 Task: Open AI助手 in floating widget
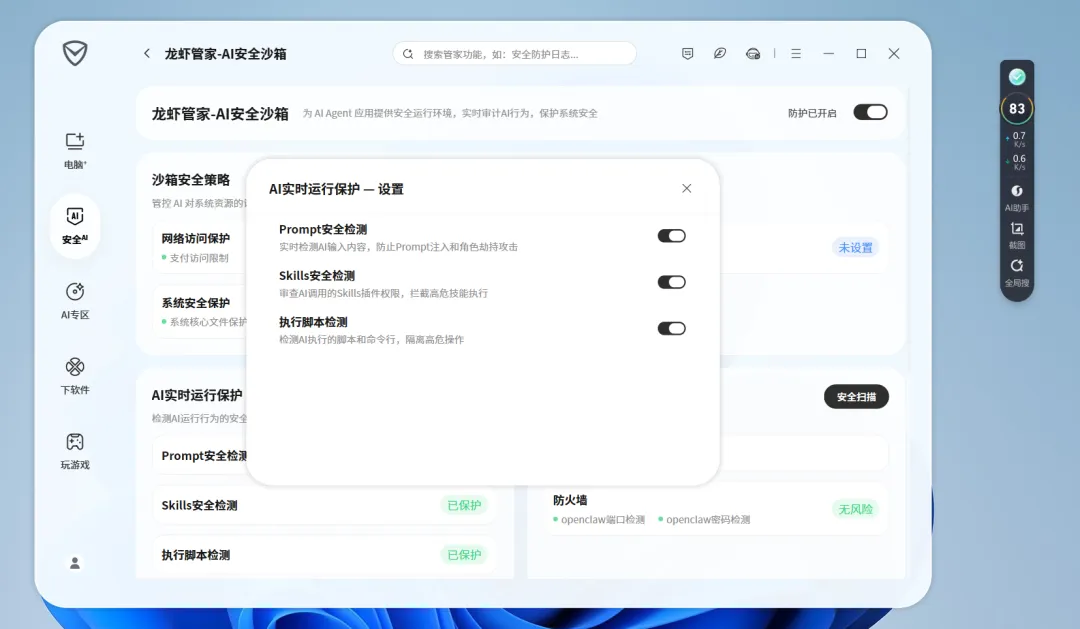pos(1017,198)
